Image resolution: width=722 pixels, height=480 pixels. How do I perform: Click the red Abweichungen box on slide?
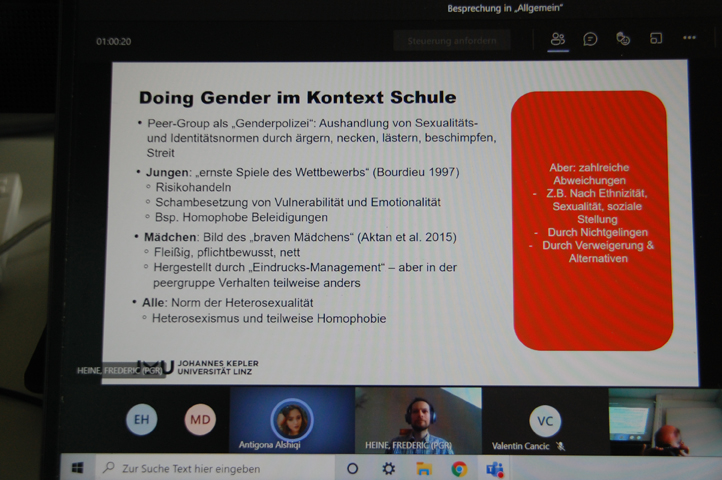[592, 220]
